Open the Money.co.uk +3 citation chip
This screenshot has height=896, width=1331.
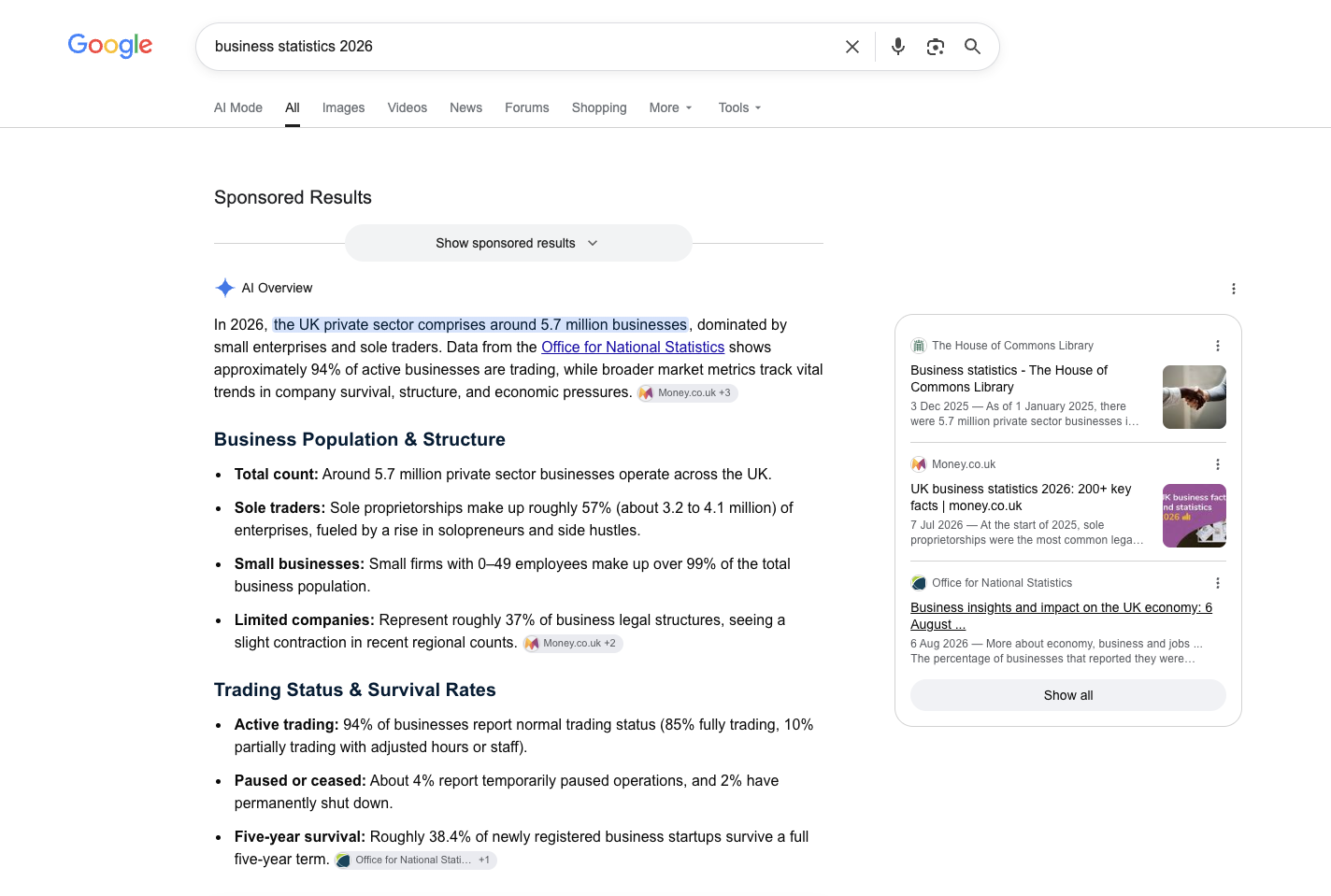click(x=688, y=393)
